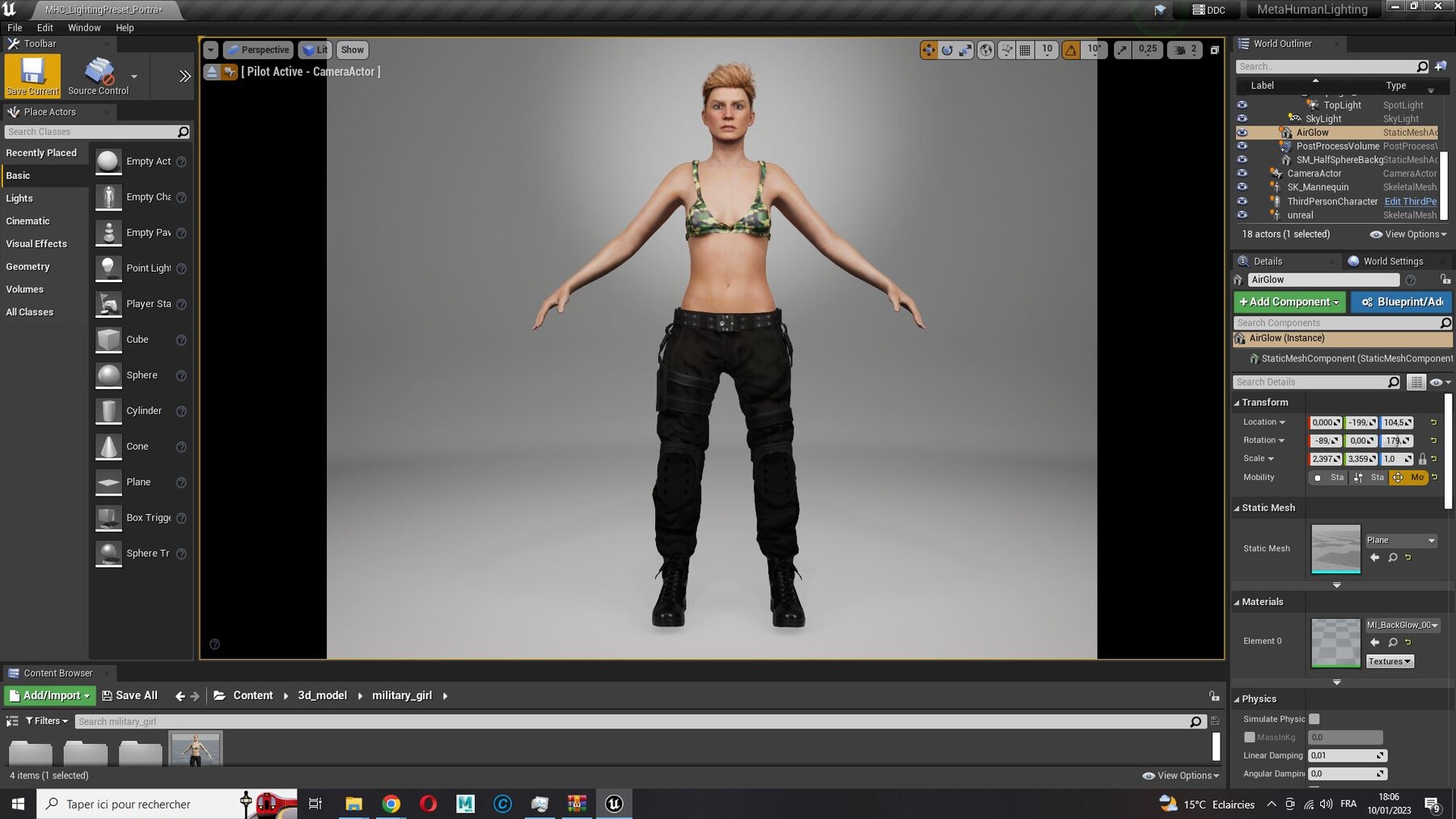
Task: Click the Linear Damping value field
Action: tap(1347, 755)
